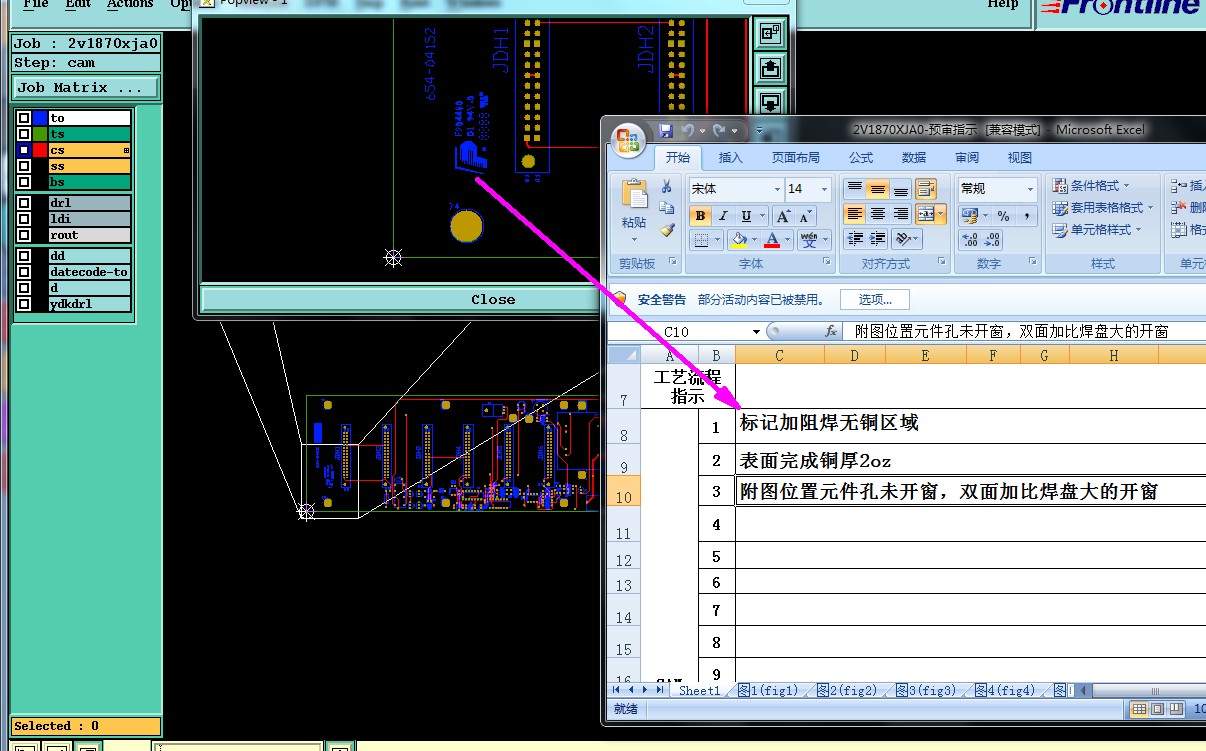Click the Increase Indent icon
Viewport: 1206px width, 751px height.
pos(877,239)
